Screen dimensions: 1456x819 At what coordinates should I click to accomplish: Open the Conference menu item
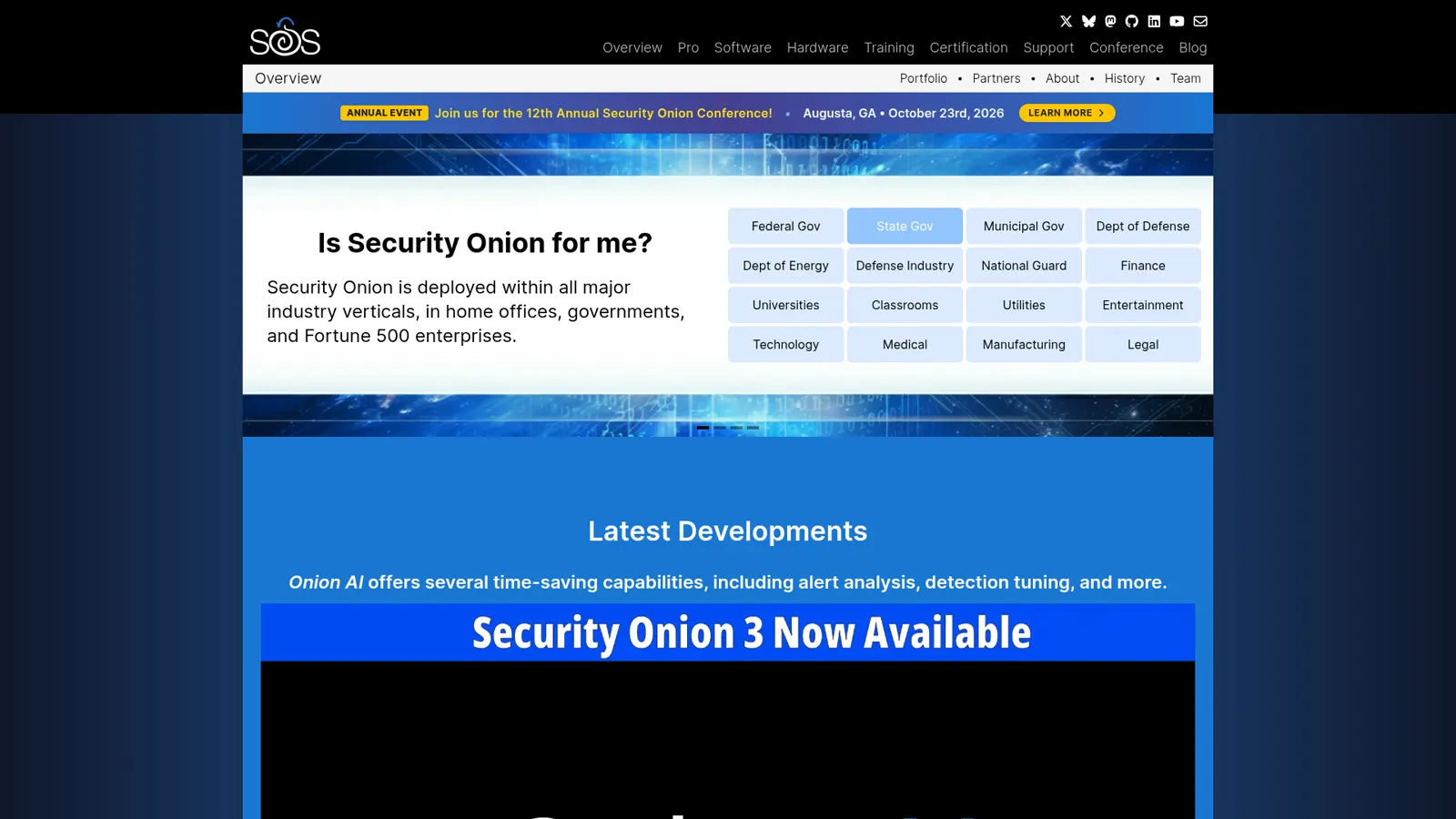pyautogui.click(x=1127, y=47)
